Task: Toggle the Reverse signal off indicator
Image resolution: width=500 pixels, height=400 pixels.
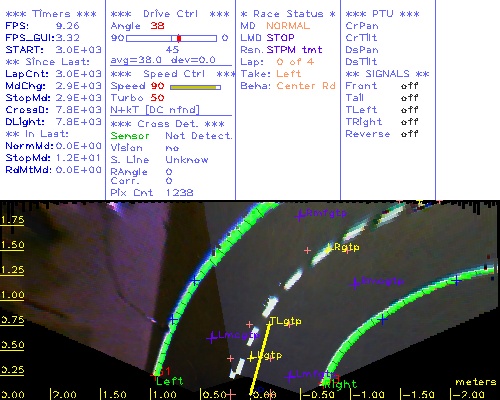Action: [x=409, y=134]
